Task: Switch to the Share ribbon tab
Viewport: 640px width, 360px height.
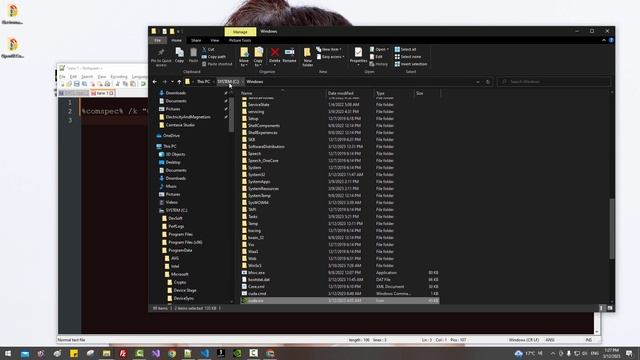Action: (x=196, y=40)
